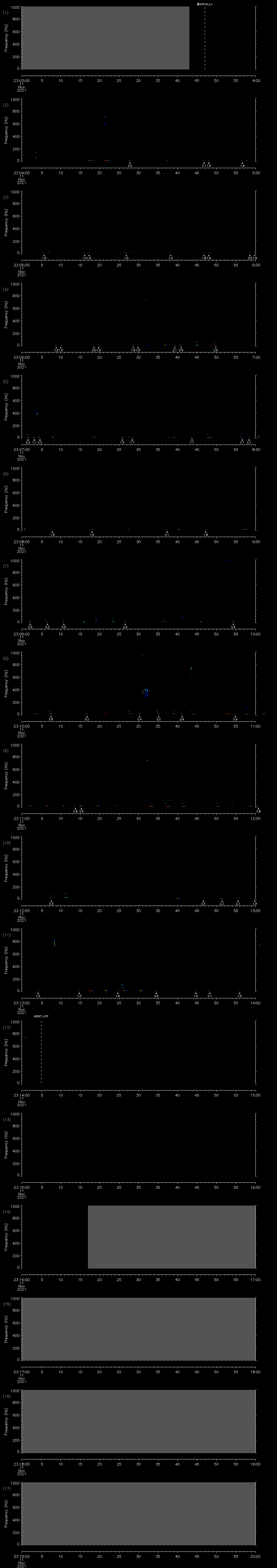Click the 23:18:00 start time label

click(21, 1464)
